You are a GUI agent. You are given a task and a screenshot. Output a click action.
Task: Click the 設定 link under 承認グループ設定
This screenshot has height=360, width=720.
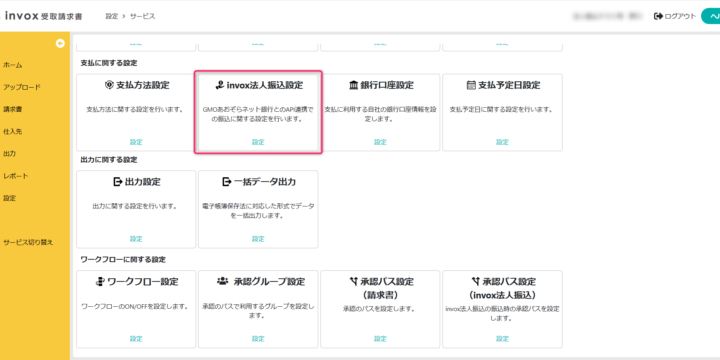(x=258, y=339)
